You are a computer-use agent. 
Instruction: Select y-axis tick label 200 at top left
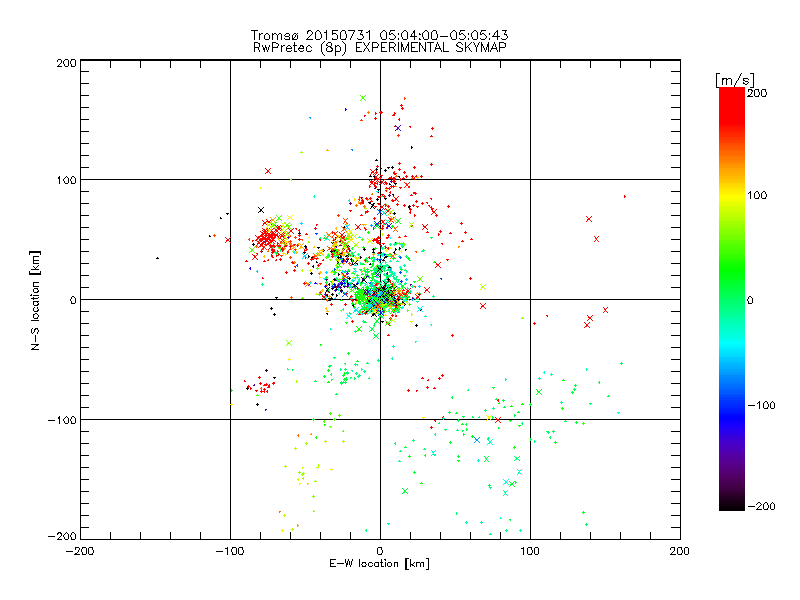pyautogui.click(x=66, y=63)
